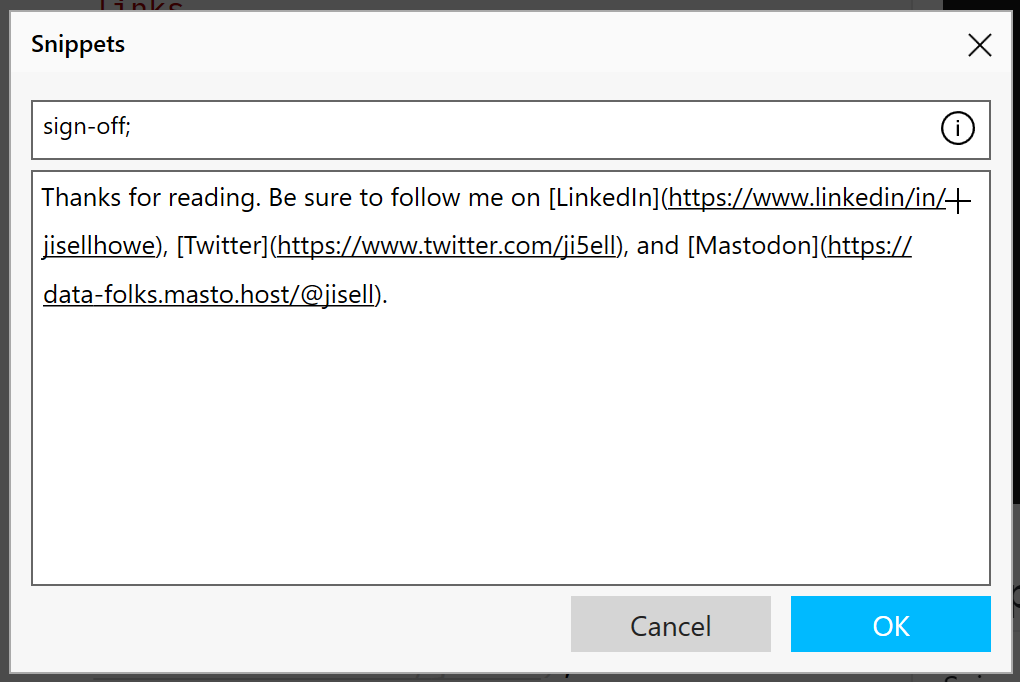Place cursor on the [LinkedIn] label text
The image size is (1020, 682).
point(605,198)
